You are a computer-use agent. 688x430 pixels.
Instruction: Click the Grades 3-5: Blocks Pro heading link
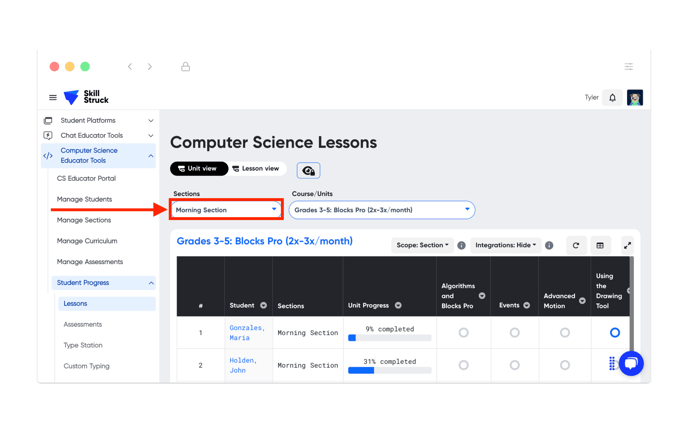pos(265,241)
